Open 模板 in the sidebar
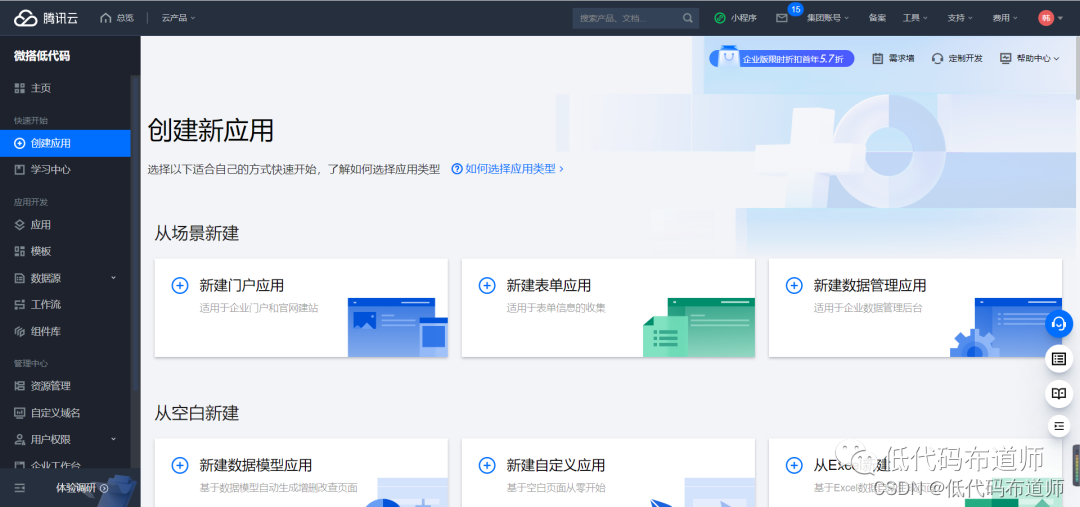This screenshot has width=1080, height=507. (65, 251)
